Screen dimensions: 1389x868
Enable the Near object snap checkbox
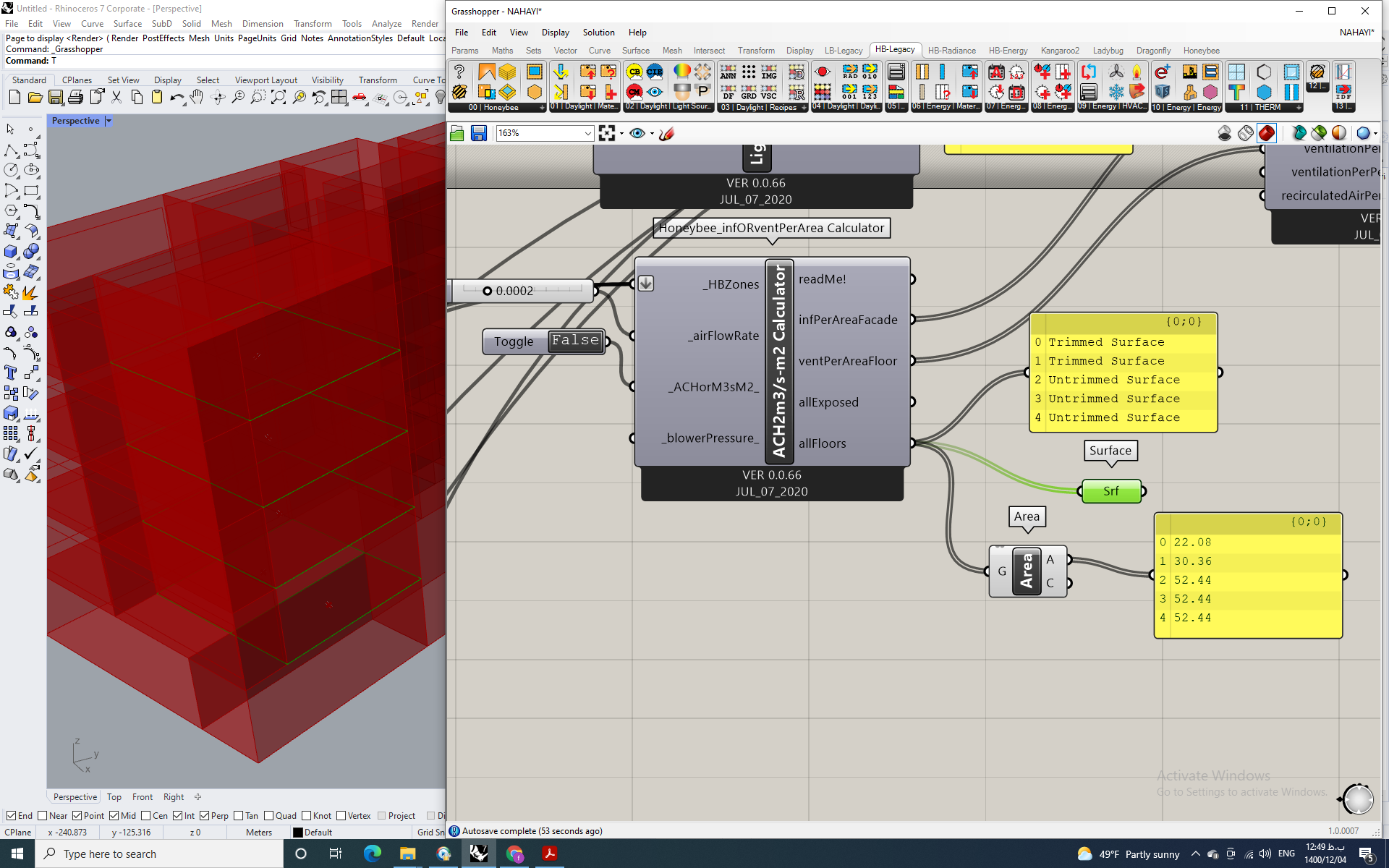pos(42,815)
